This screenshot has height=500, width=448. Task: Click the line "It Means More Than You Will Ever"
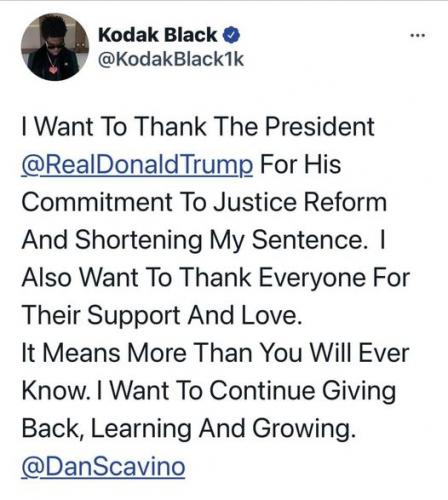pos(215,353)
